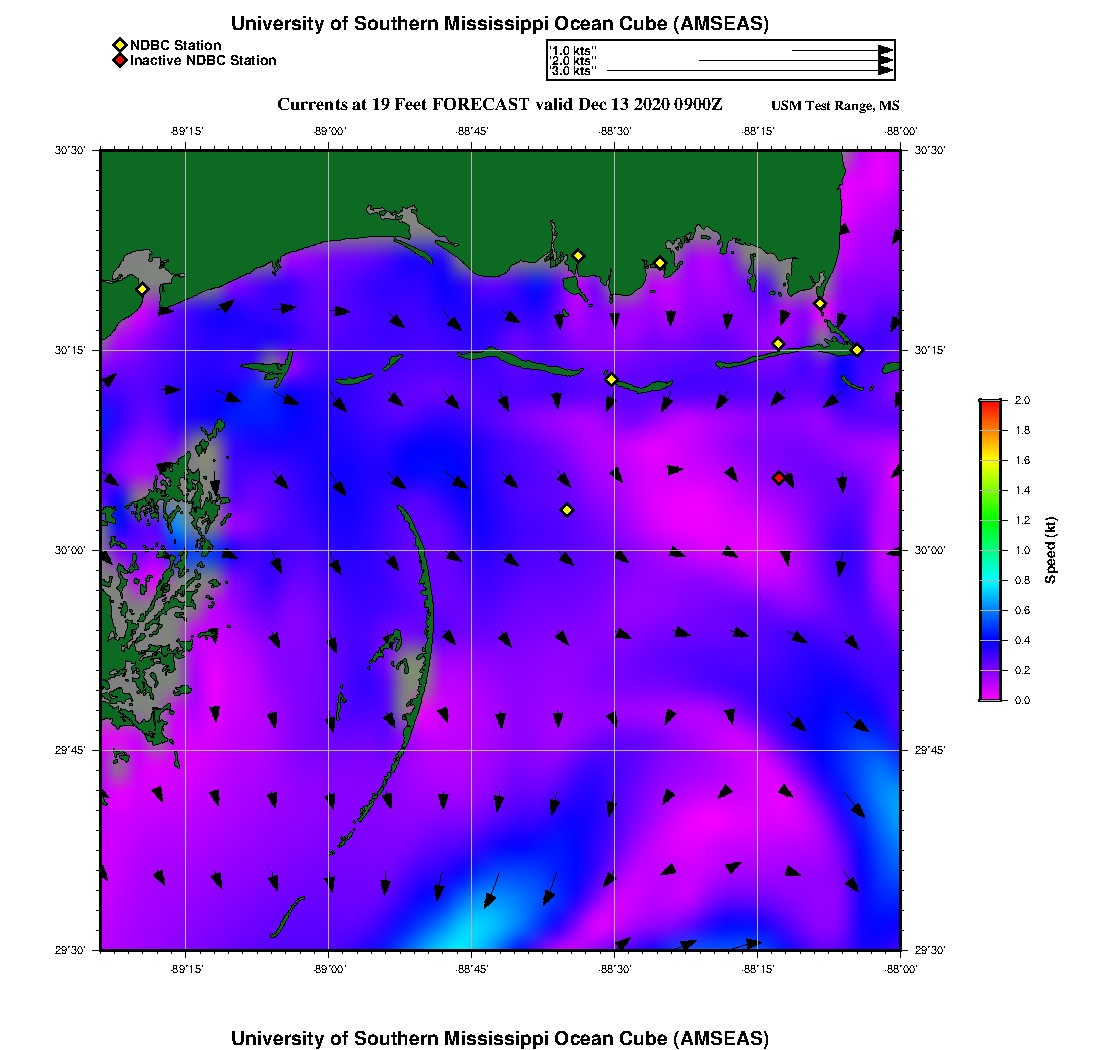1100x1050 pixels.
Task: Select the westernmost yellow NDBC station marker
Action: (143, 289)
